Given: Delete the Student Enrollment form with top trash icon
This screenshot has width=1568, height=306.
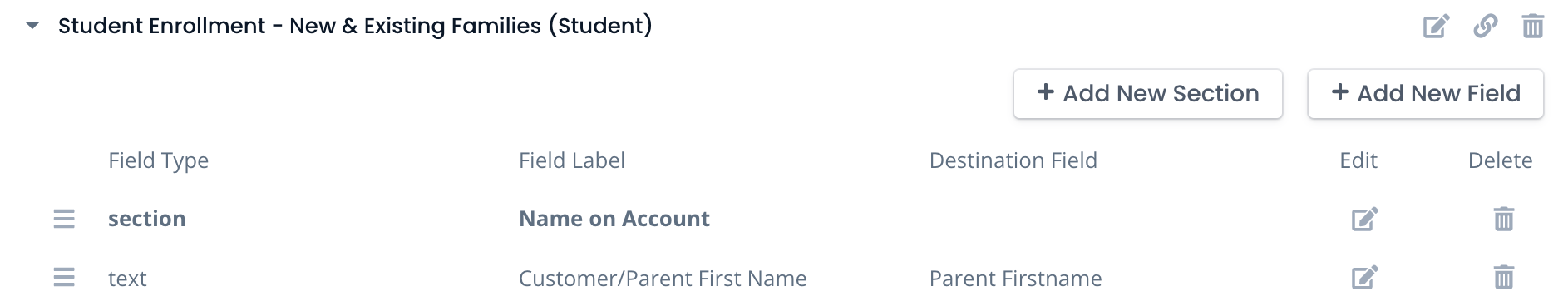Looking at the screenshot, I should [1532, 27].
